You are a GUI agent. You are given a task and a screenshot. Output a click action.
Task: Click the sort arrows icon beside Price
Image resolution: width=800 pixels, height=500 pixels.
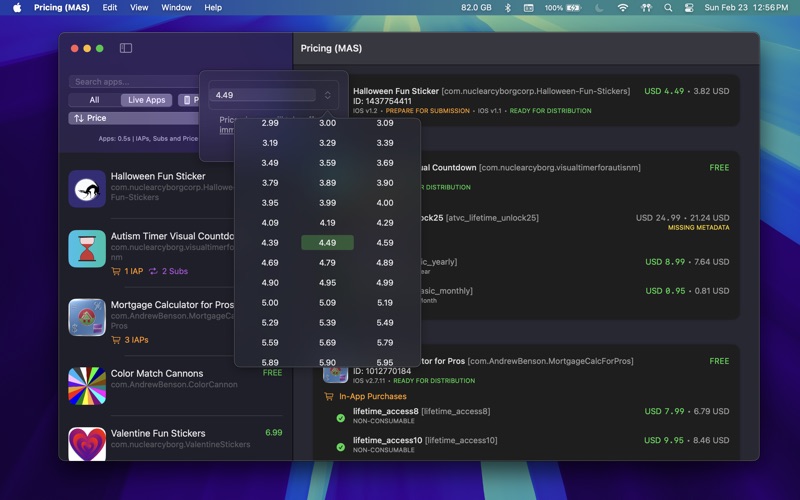[x=79, y=118]
